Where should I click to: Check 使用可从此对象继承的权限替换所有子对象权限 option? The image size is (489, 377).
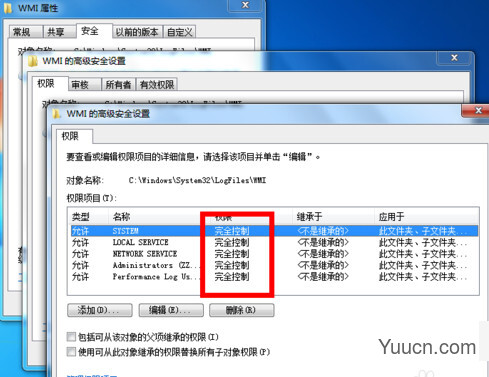tap(71, 352)
